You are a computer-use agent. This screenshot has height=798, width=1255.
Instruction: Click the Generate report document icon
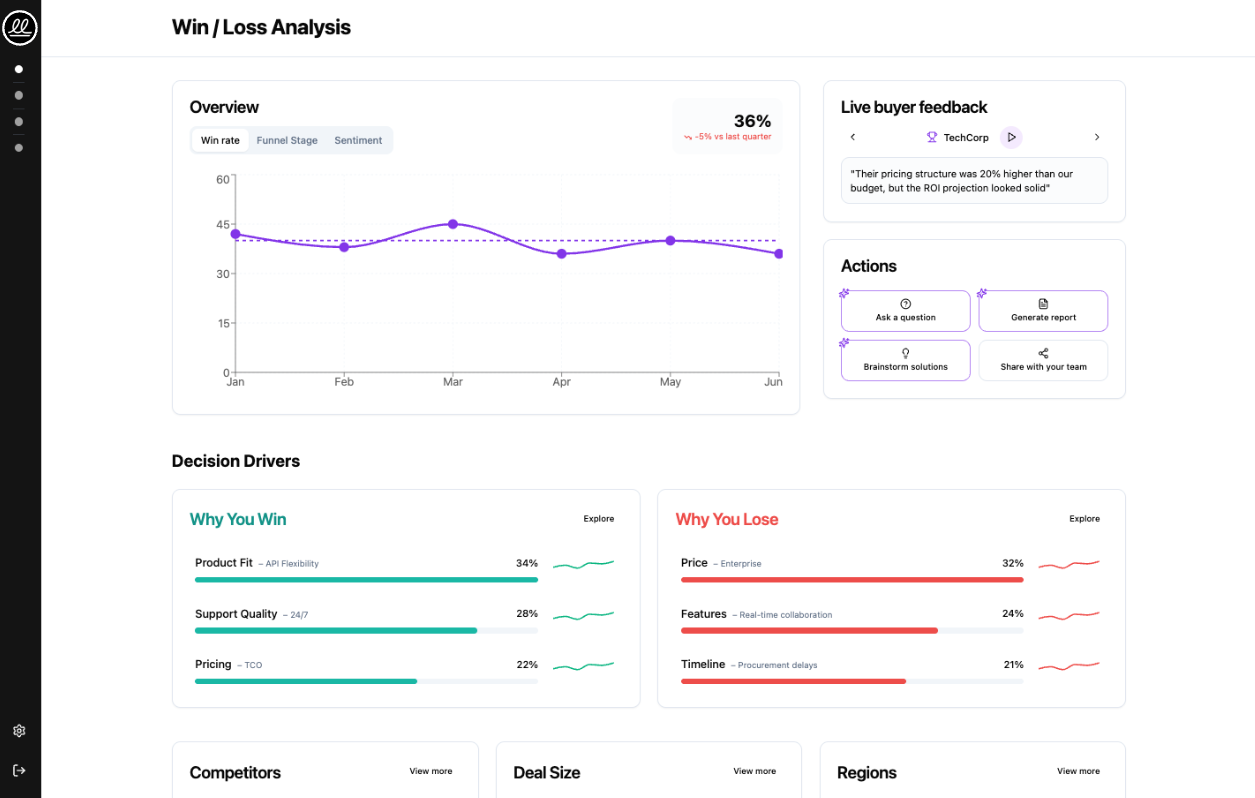tap(1043, 302)
